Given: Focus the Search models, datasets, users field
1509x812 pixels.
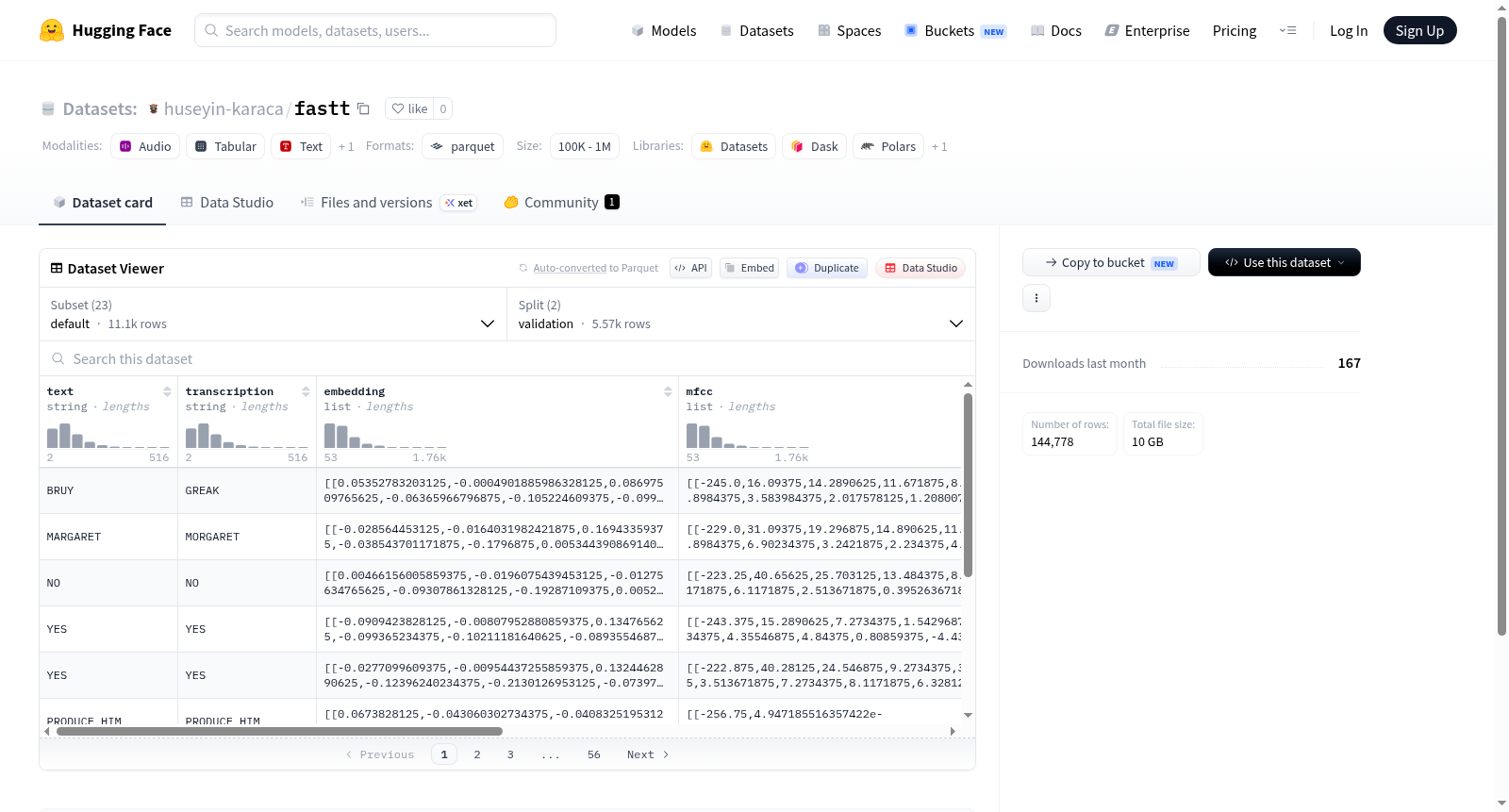Looking at the screenshot, I should click(x=375, y=30).
